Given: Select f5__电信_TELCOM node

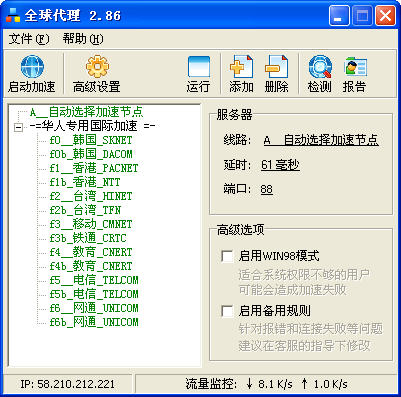Looking at the screenshot, I should tap(94, 280).
